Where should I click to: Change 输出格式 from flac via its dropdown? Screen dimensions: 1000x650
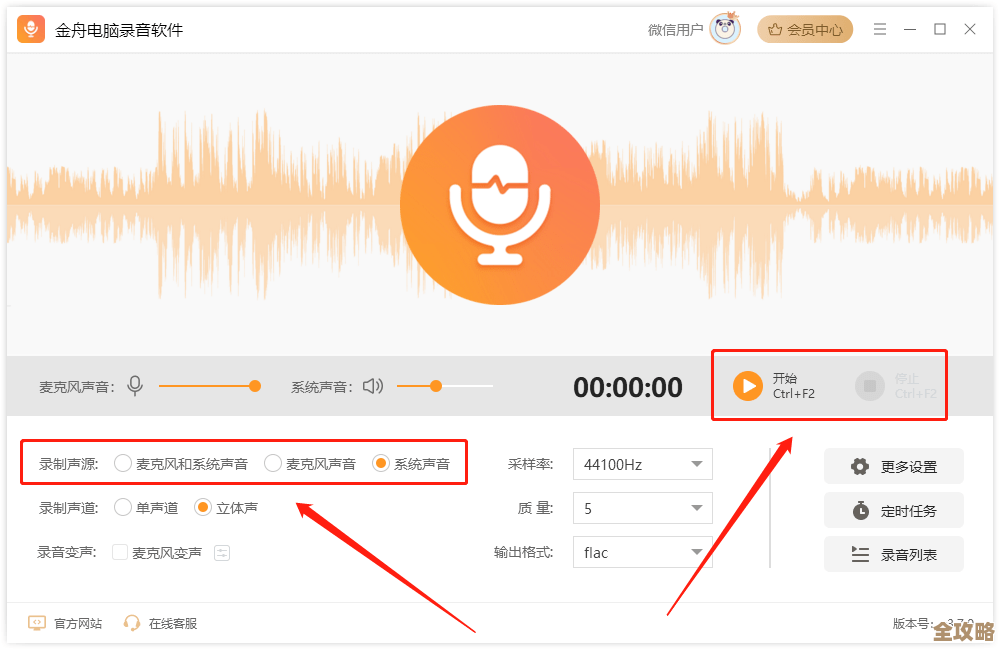click(641, 552)
